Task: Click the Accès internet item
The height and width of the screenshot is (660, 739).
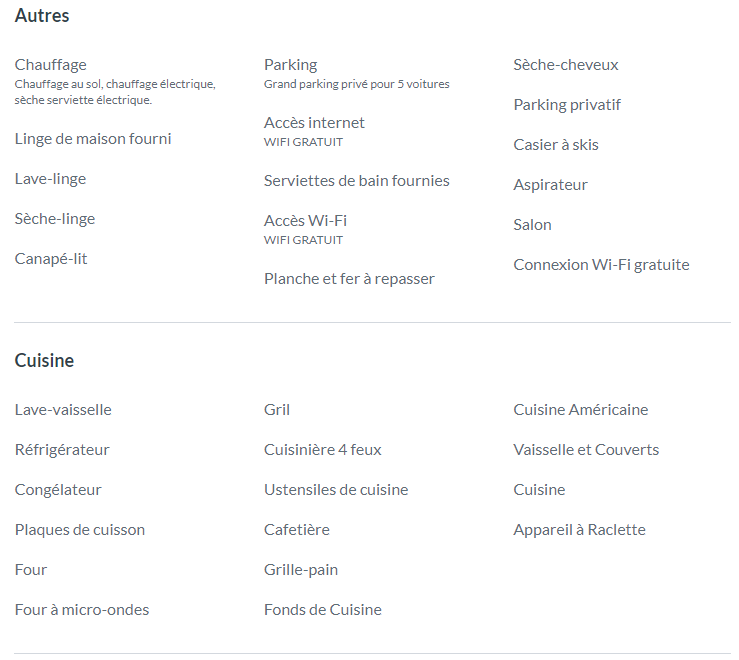Action: point(314,123)
